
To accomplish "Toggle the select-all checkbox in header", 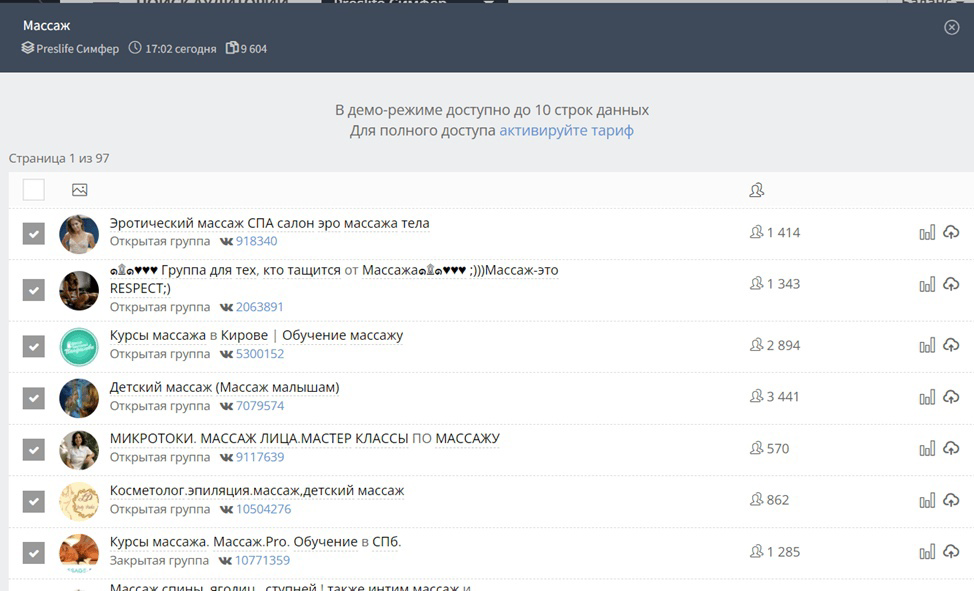I will point(34,190).
